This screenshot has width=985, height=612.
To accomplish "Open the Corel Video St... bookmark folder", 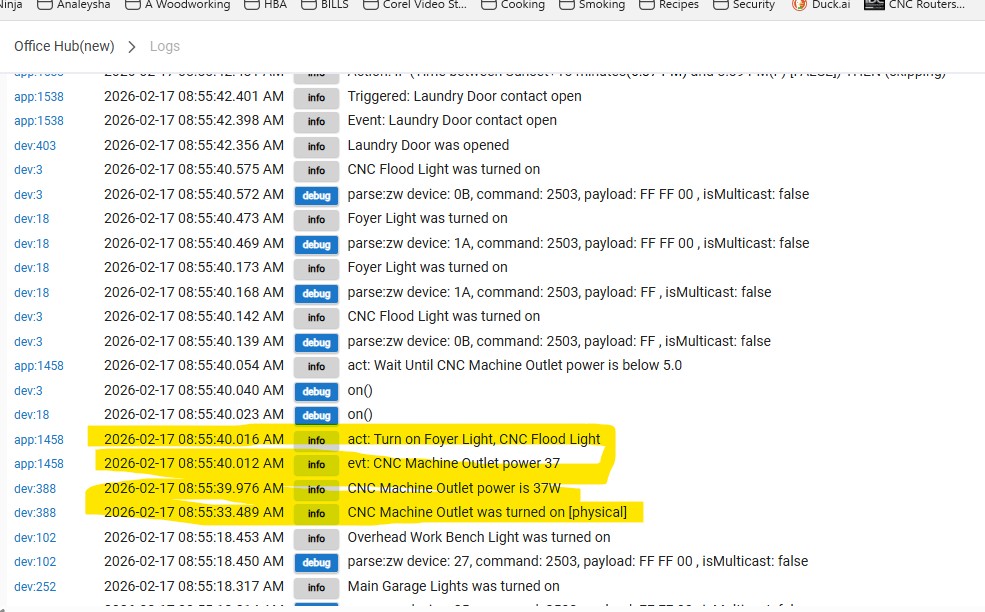I will [415, 5].
